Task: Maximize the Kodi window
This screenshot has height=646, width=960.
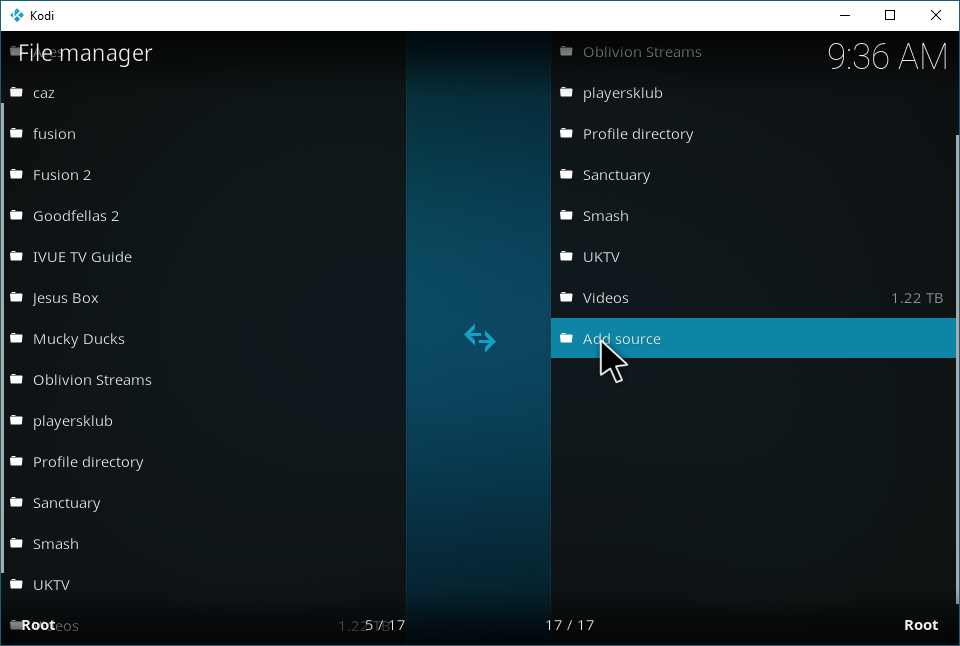Action: [890, 15]
